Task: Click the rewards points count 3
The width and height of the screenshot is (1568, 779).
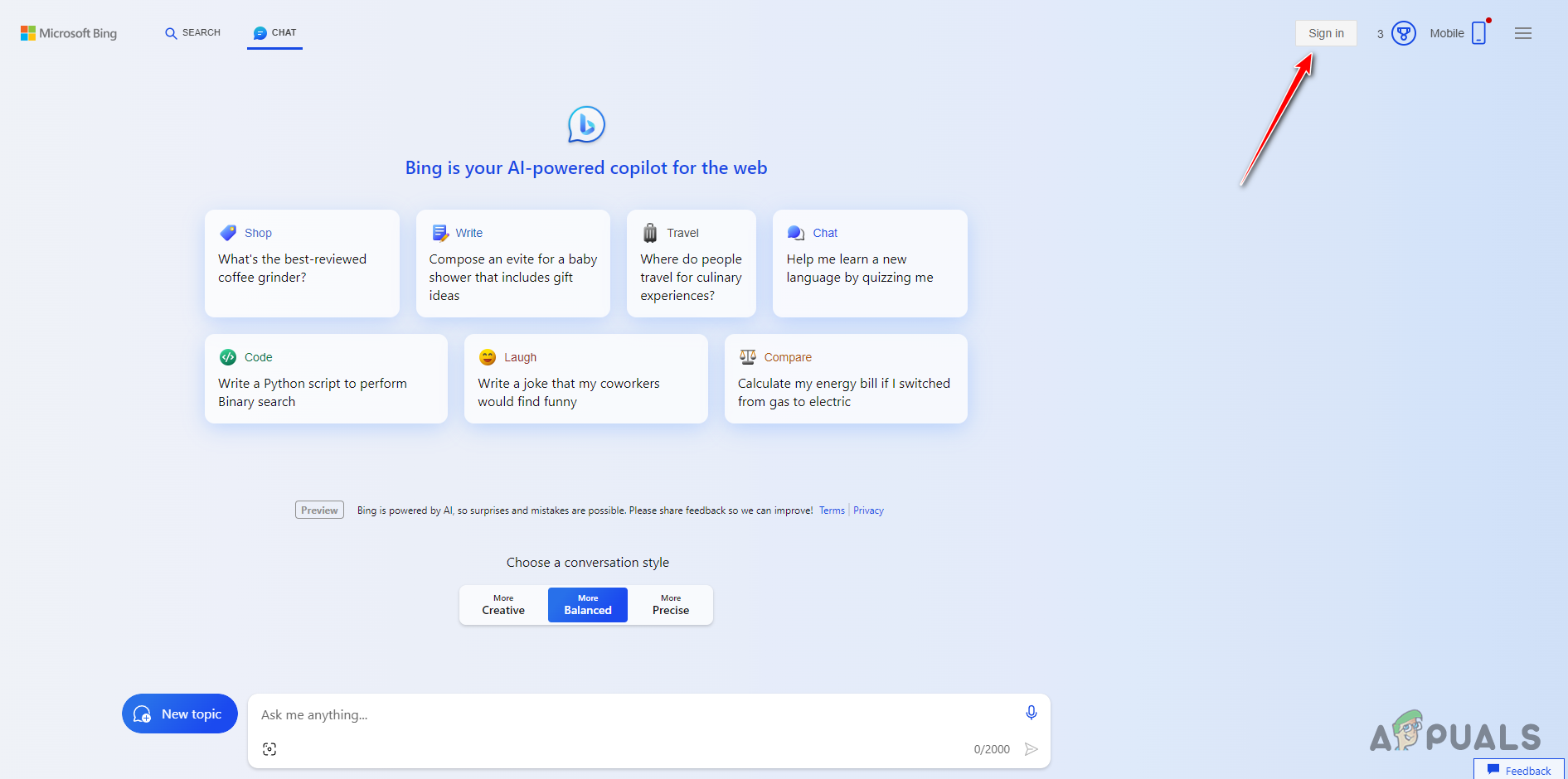Action: tap(1380, 34)
